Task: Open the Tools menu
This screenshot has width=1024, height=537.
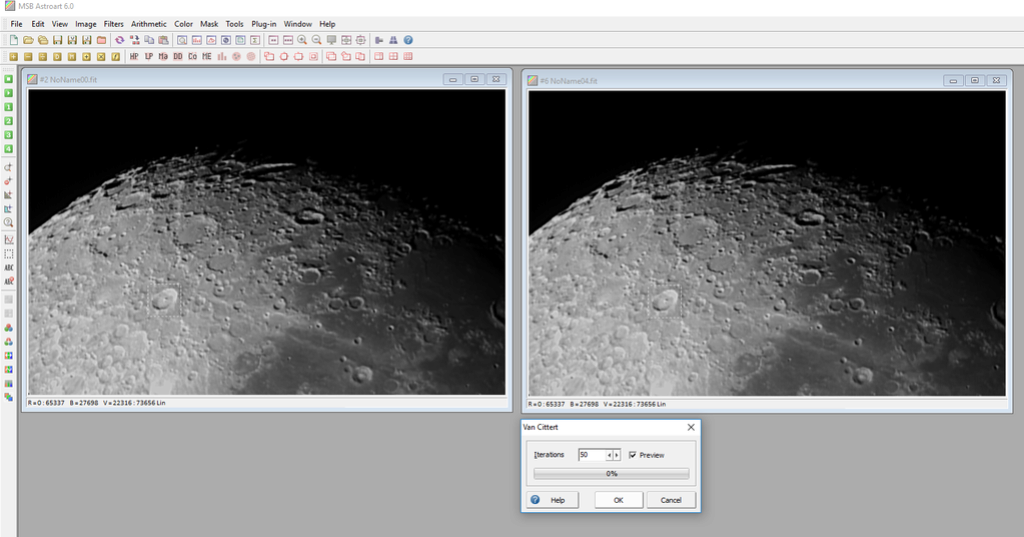Action: [x=234, y=24]
